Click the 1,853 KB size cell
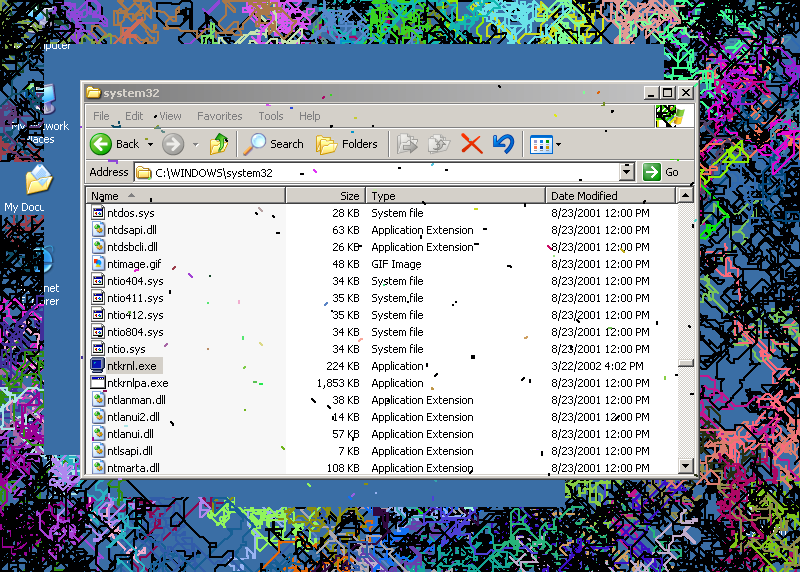Image resolution: width=800 pixels, height=572 pixels. [338, 383]
